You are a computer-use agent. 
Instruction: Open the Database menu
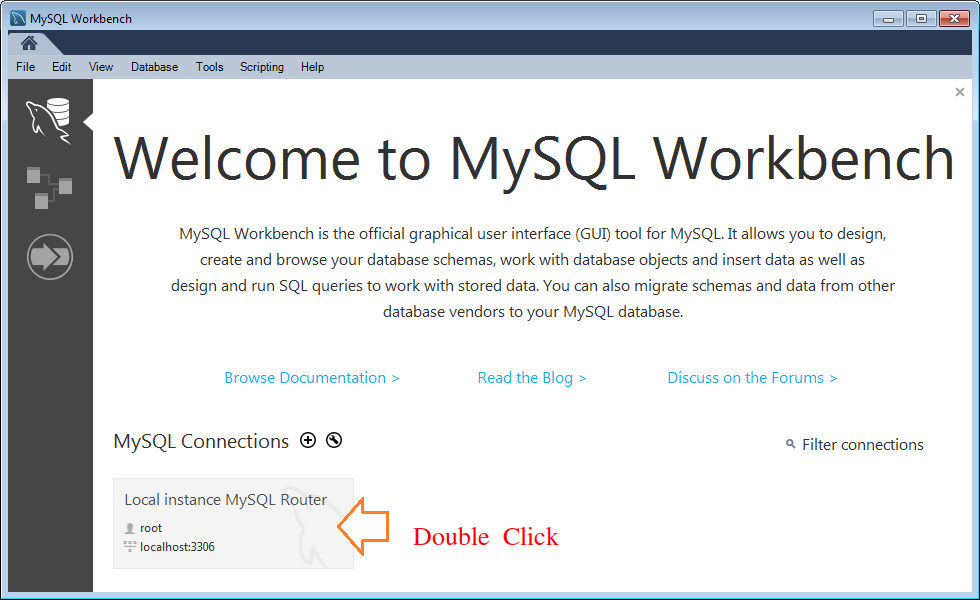[154, 67]
